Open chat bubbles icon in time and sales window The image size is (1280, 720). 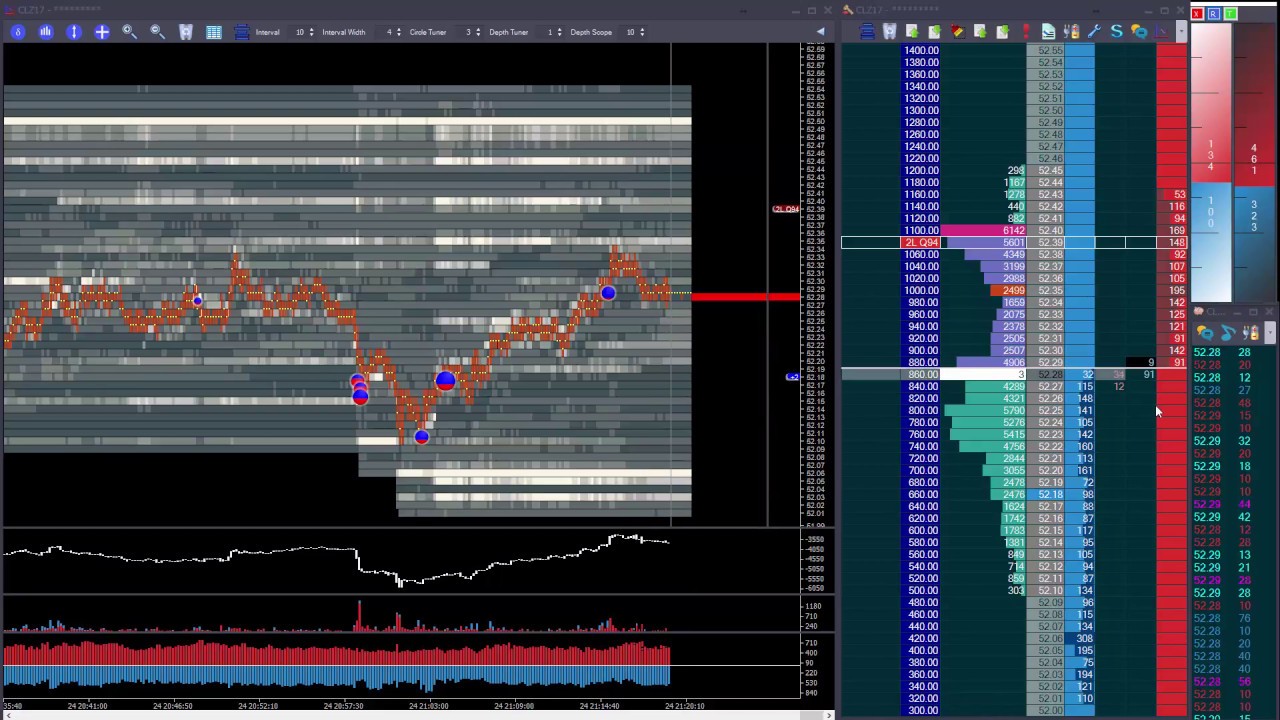point(1205,333)
